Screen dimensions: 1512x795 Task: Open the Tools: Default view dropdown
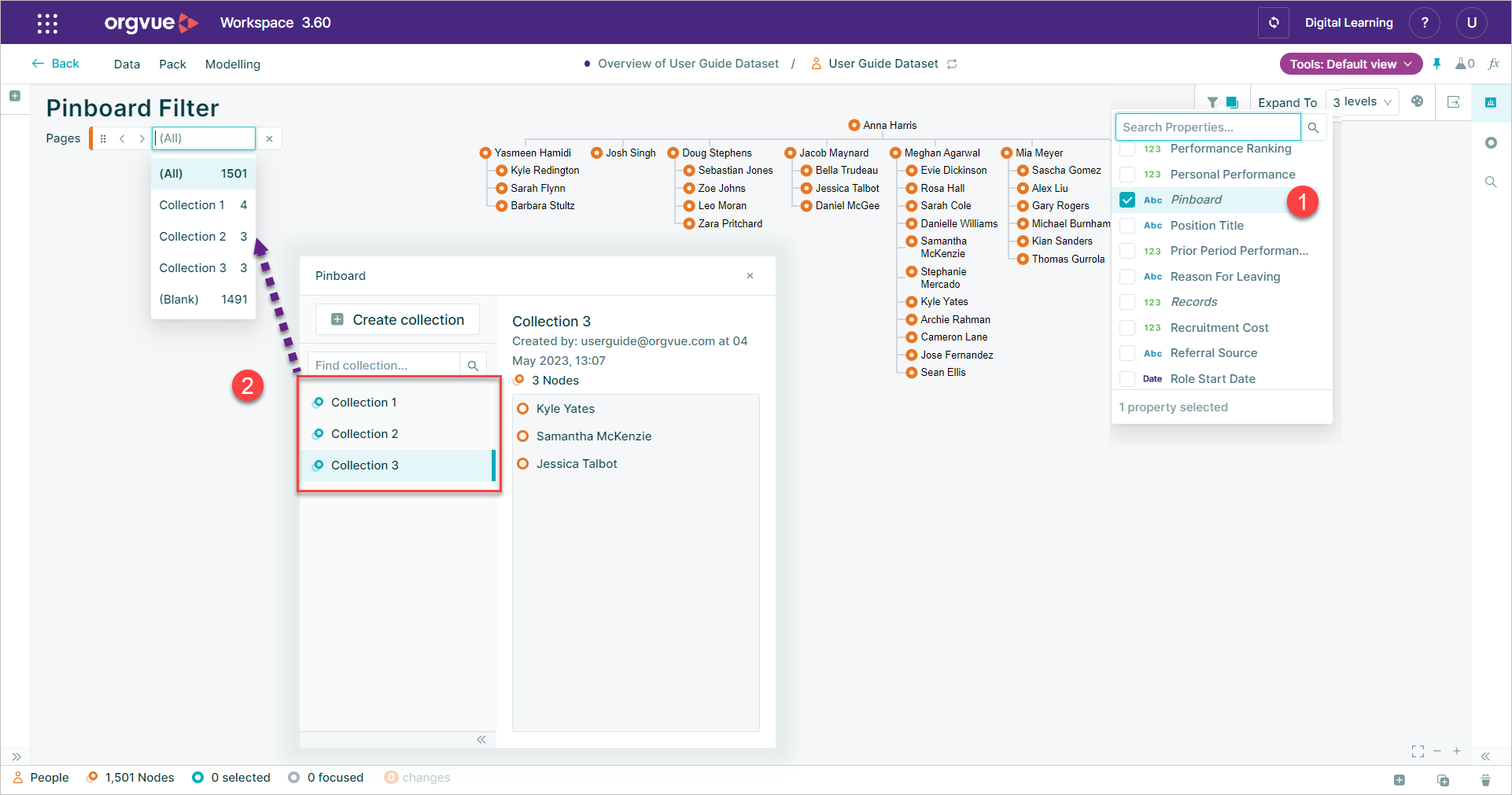1351,64
